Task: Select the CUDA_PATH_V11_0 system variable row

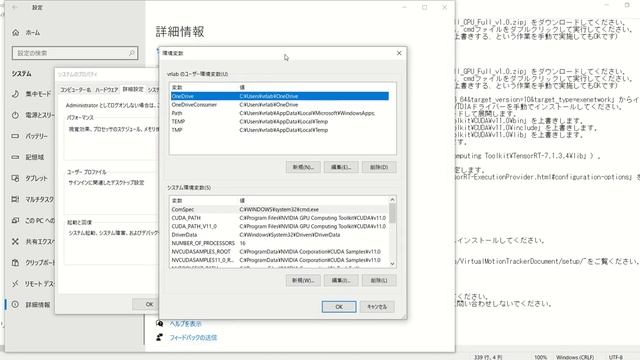Action: (x=280, y=226)
